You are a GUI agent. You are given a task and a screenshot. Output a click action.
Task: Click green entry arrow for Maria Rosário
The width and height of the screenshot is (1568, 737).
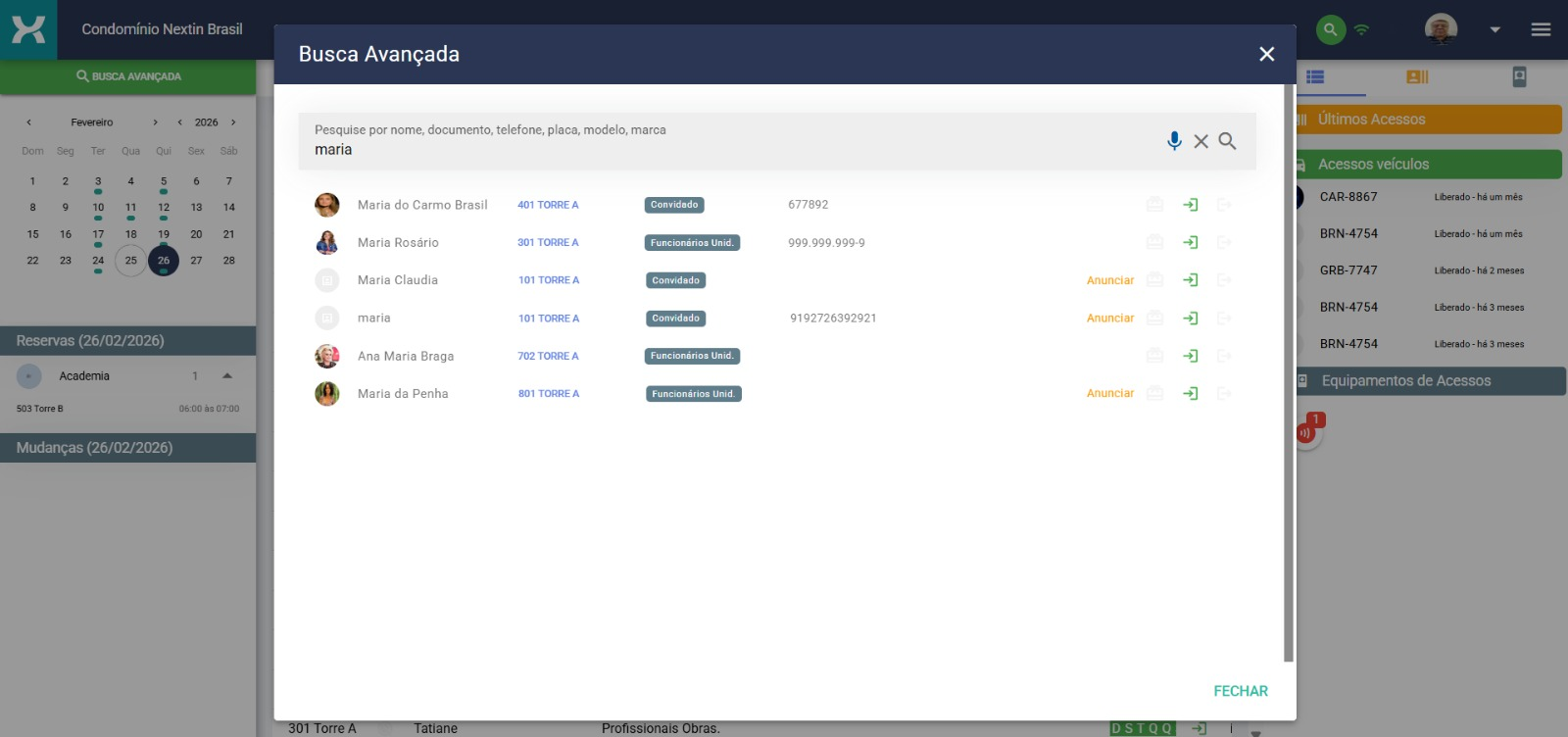coord(1190,242)
